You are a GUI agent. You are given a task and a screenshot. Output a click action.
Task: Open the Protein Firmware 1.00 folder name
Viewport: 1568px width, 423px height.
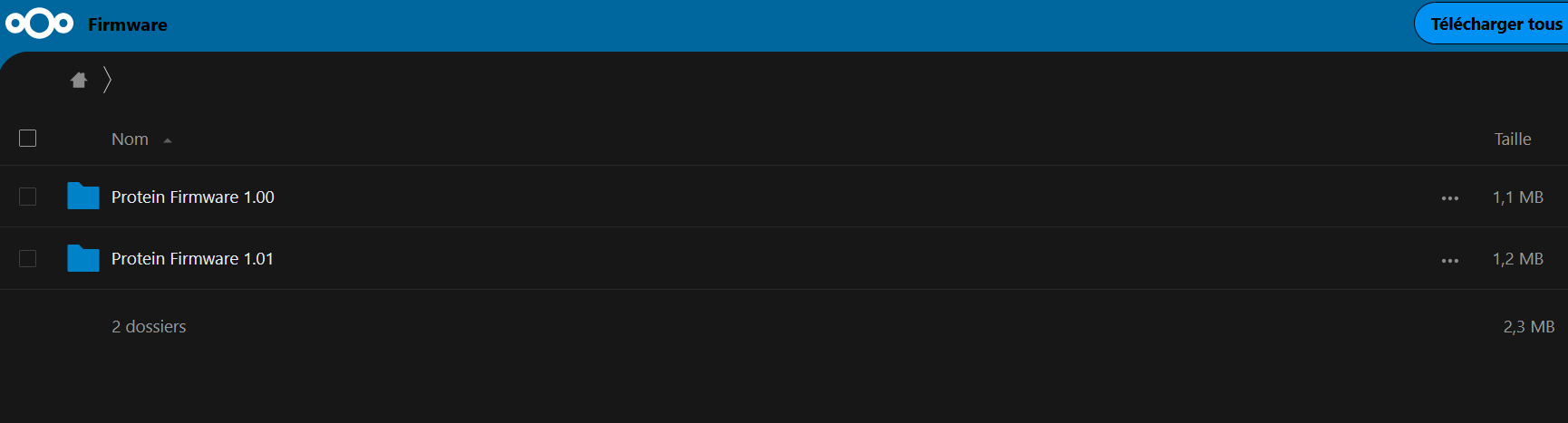point(192,197)
